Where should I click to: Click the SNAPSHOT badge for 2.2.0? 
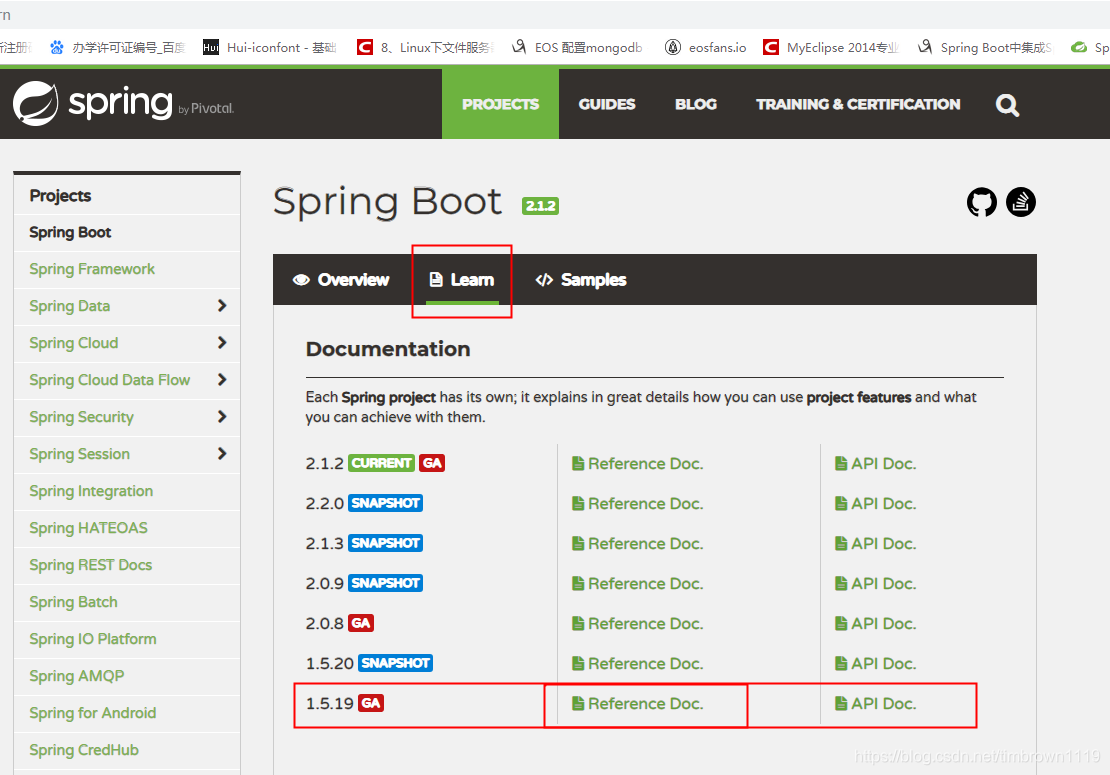(386, 503)
